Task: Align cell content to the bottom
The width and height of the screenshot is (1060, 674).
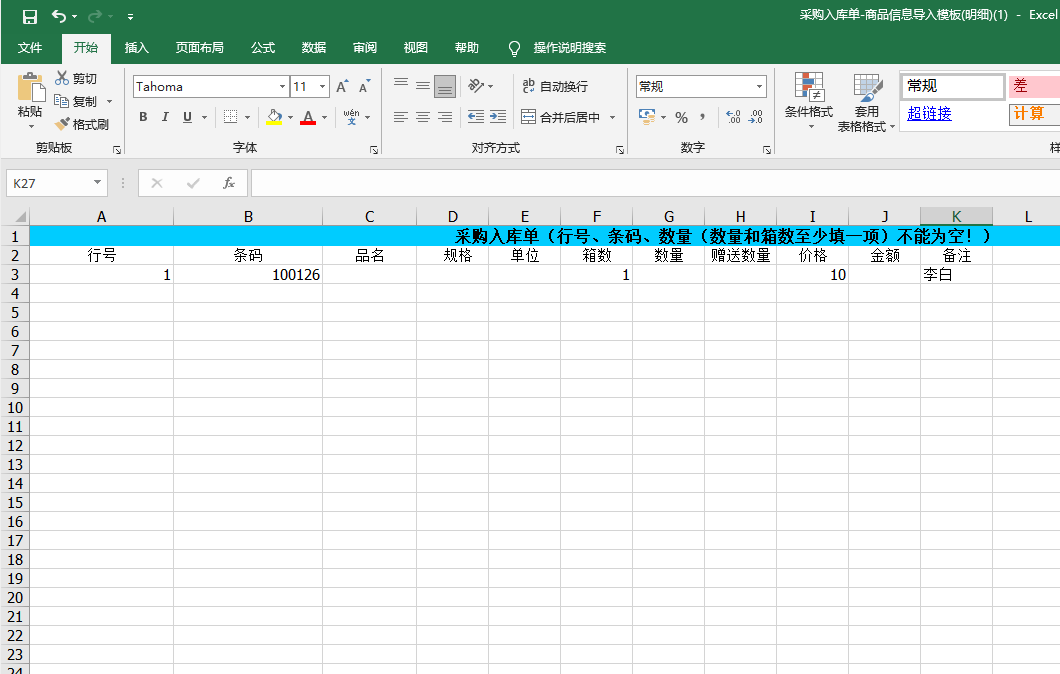Action: pos(445,86)
